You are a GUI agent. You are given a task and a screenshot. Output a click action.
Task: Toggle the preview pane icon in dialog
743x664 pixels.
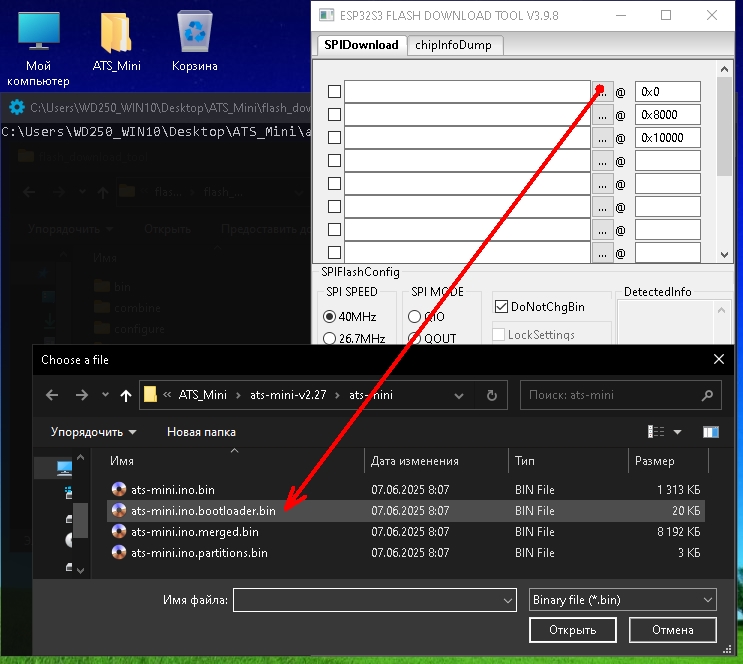tap(711, 432)
